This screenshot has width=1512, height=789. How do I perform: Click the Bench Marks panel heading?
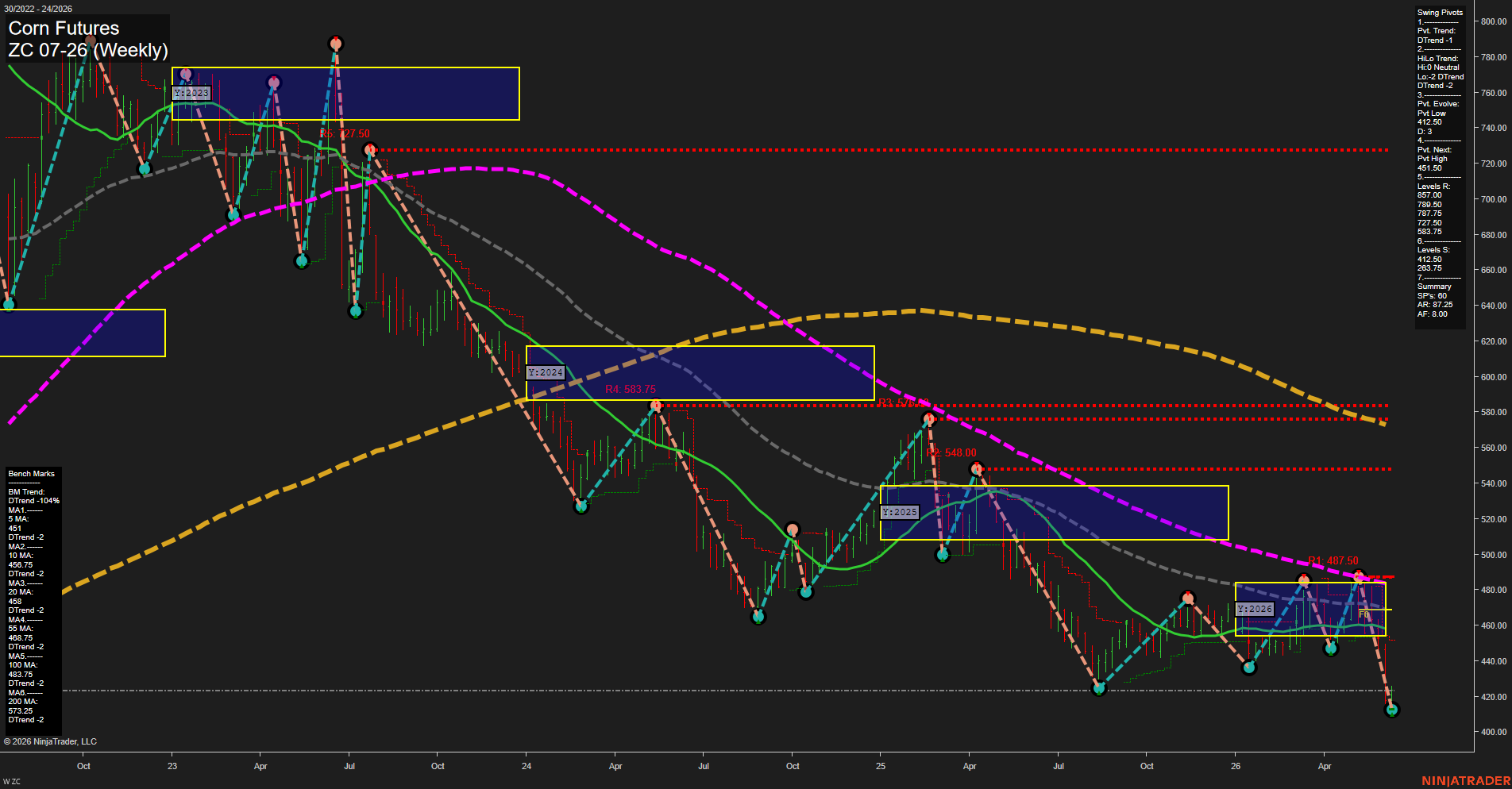32,474
